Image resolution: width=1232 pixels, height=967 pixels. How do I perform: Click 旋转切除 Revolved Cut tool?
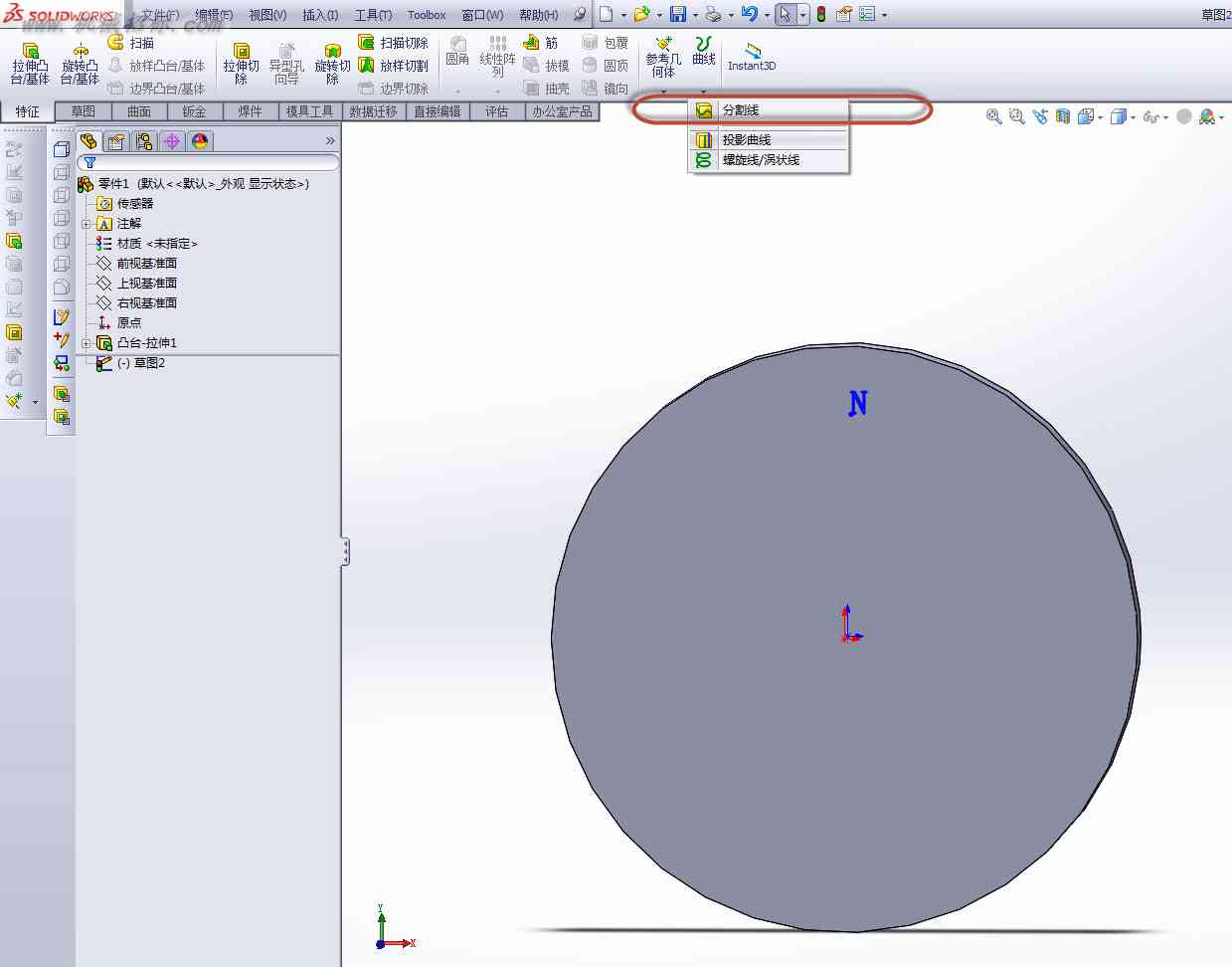pos(332,64)
